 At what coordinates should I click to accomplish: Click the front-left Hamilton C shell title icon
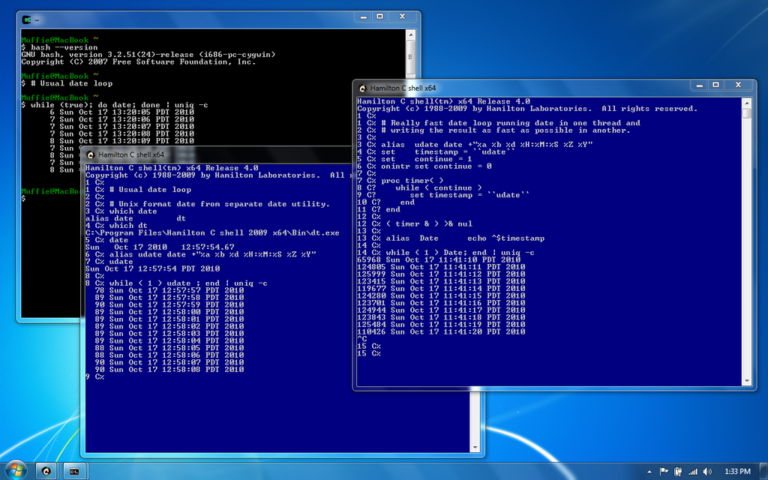click(x=90, y=155)
